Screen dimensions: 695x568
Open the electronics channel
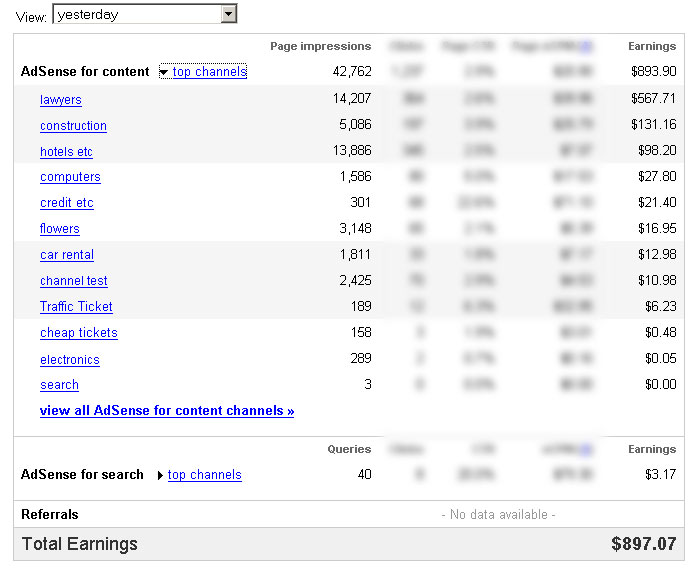click(x=70, y=360)
